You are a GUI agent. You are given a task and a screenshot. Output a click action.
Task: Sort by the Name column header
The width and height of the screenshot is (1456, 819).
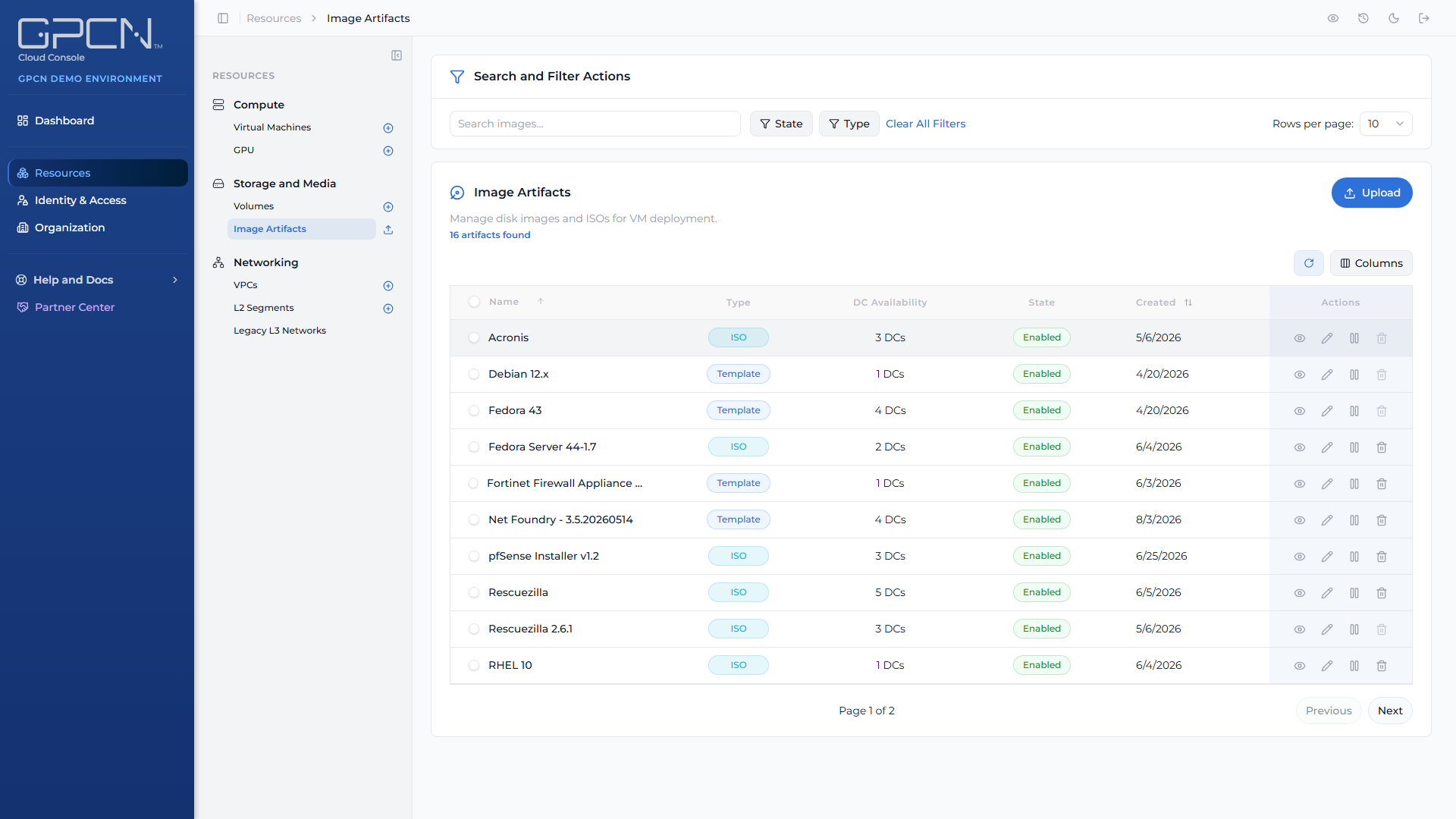[516, 302]
